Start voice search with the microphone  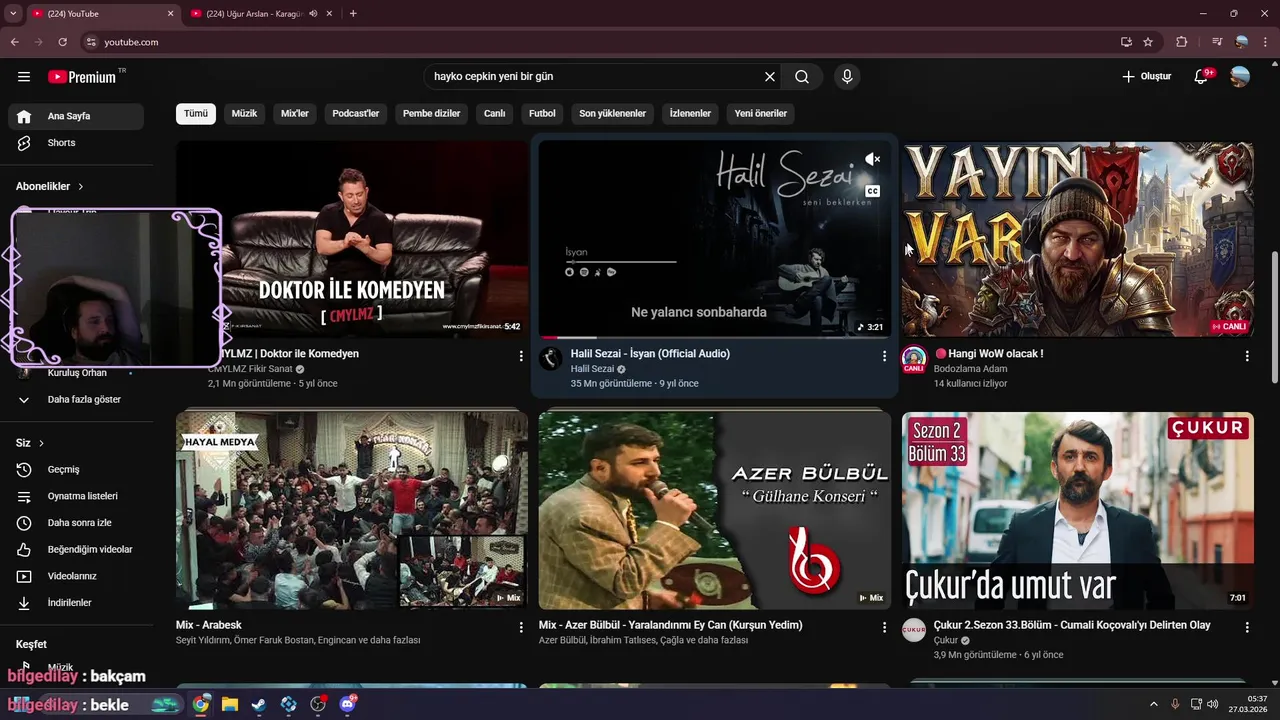(847, 77)
